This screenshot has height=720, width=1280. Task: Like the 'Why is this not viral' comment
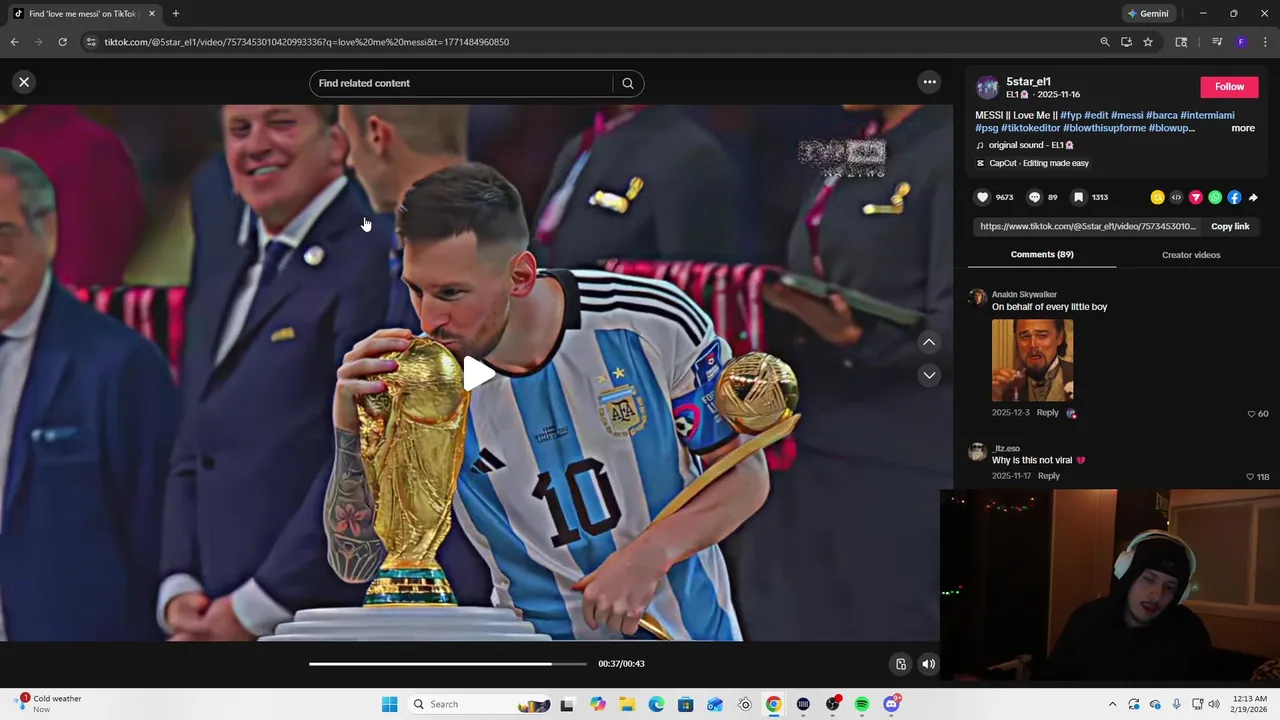point(1250,477)
